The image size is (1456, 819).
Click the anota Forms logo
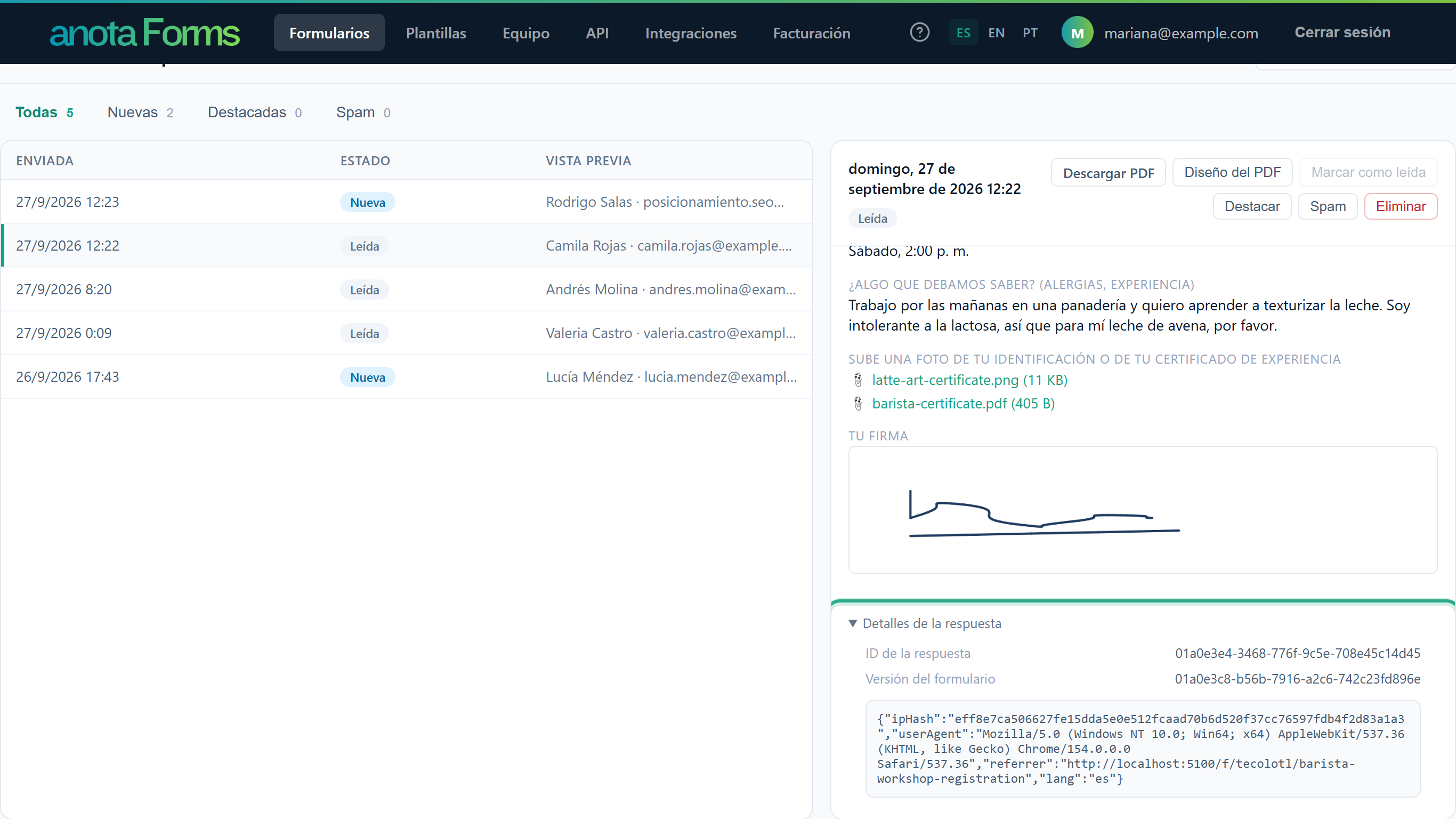pyautogui.click(x=145, y=33)
